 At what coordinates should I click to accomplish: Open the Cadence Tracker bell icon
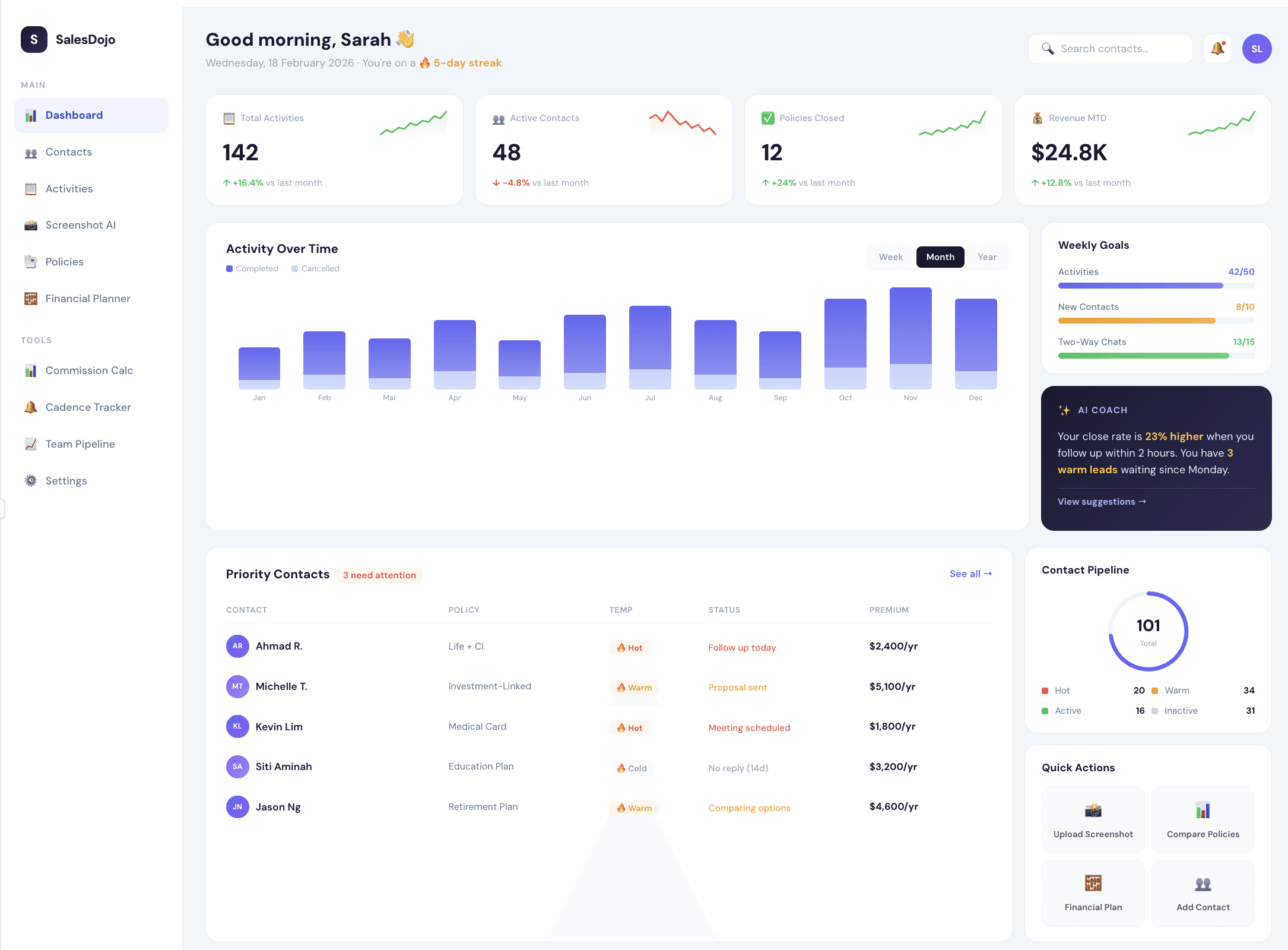tap(31, 407)
